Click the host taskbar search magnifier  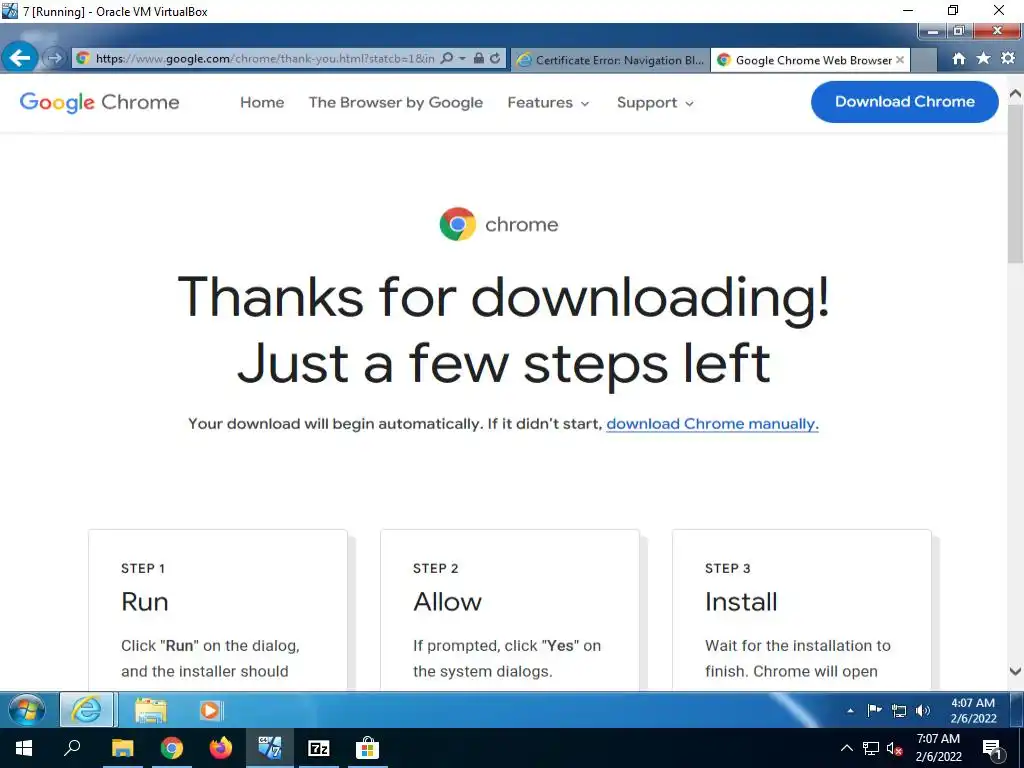pyautogui.click(x=72, y=747)
